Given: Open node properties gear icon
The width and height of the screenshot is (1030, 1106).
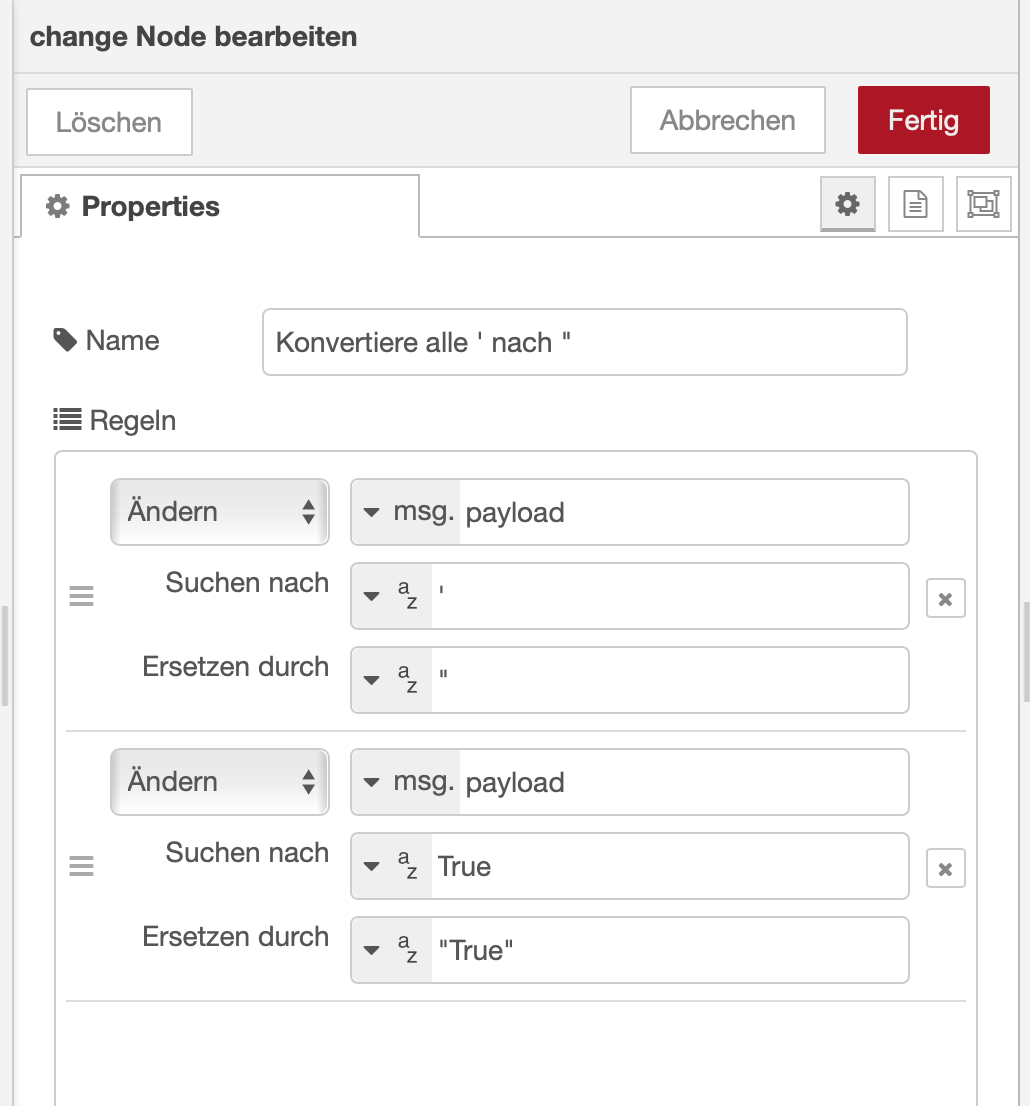Looking at the screenshot, I should pos(847,204).
